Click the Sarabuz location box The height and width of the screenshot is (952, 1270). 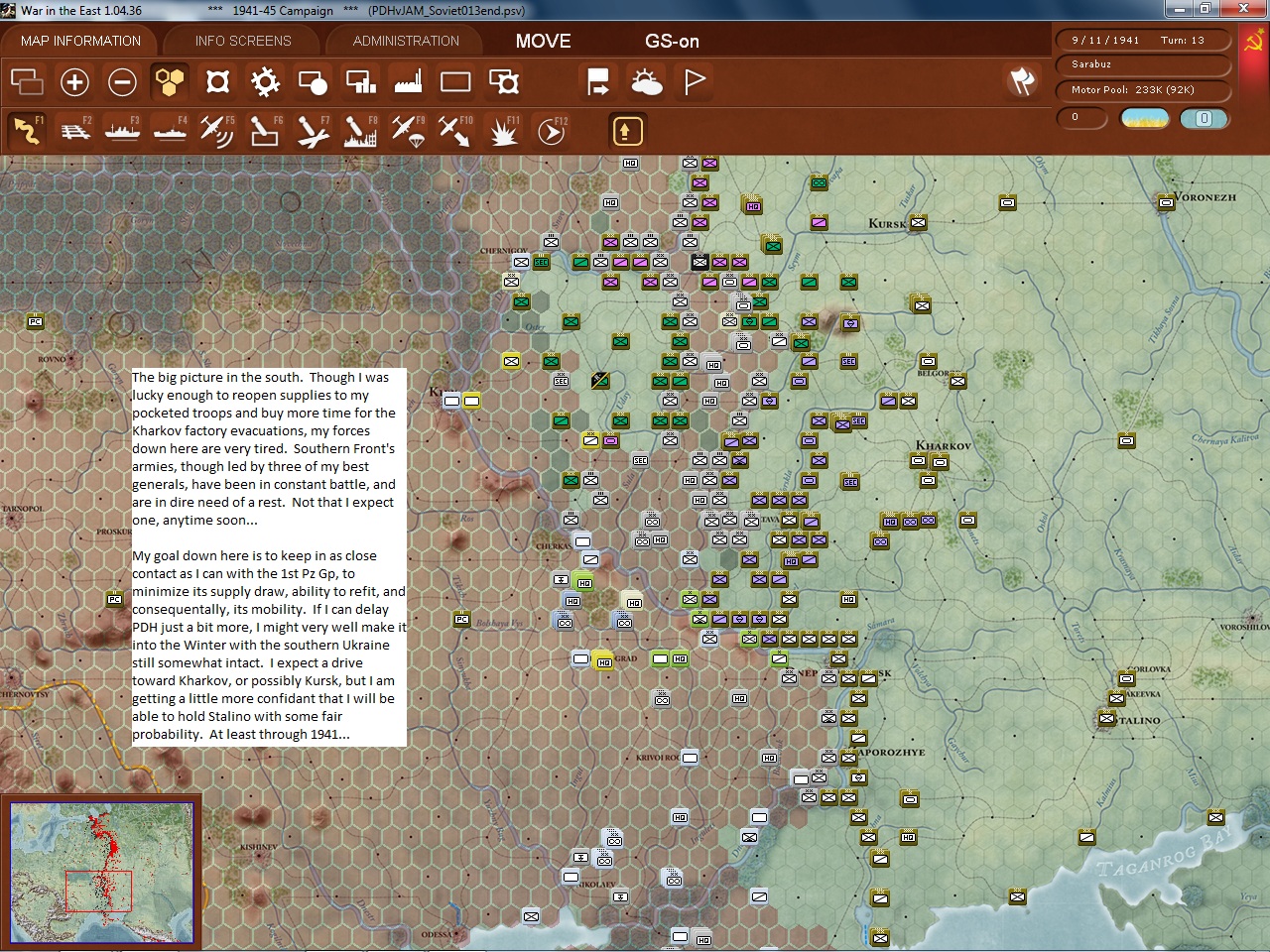point(1143,64)
